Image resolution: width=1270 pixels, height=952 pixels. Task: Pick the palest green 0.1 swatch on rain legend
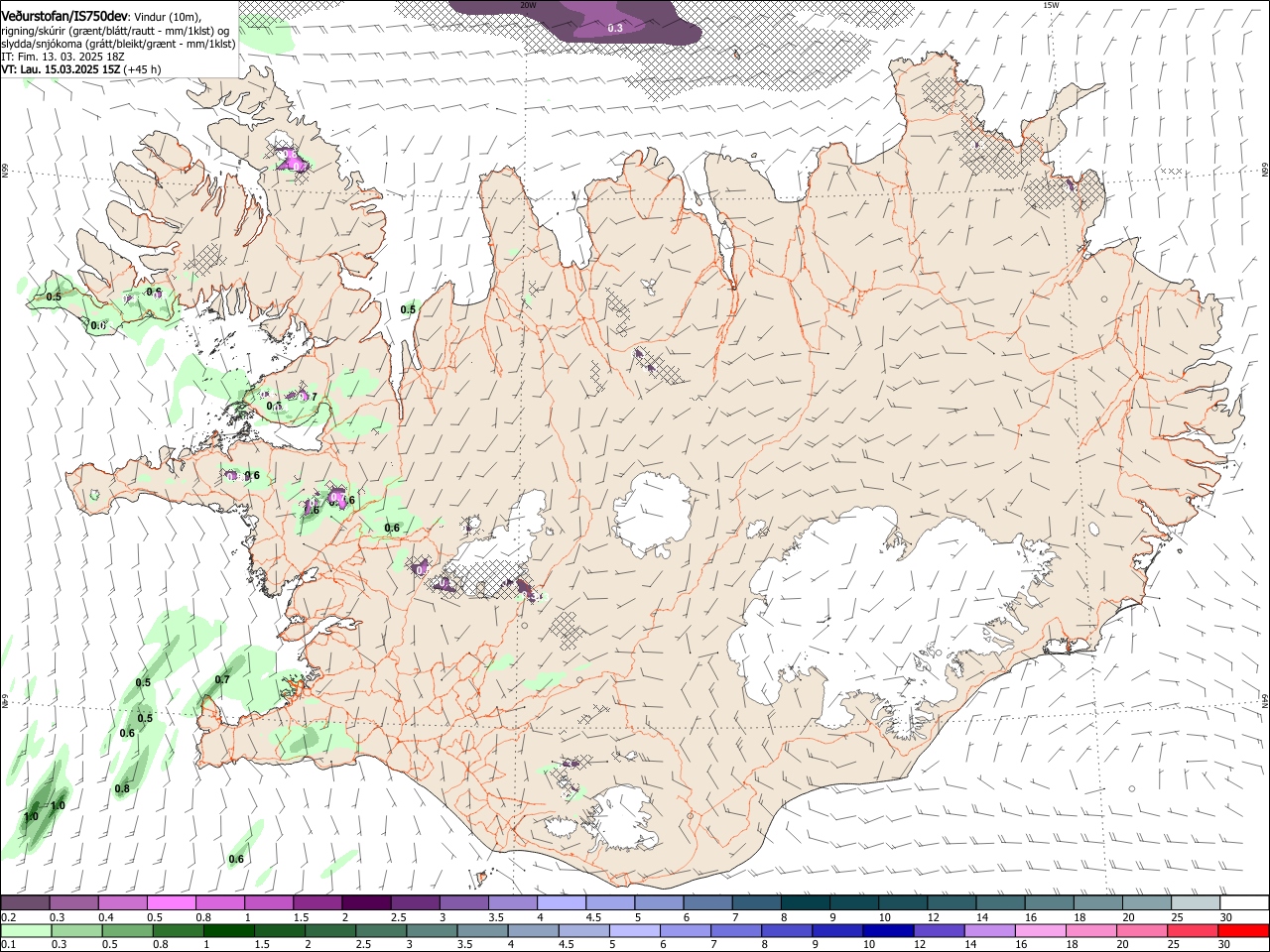click(26, 930)
